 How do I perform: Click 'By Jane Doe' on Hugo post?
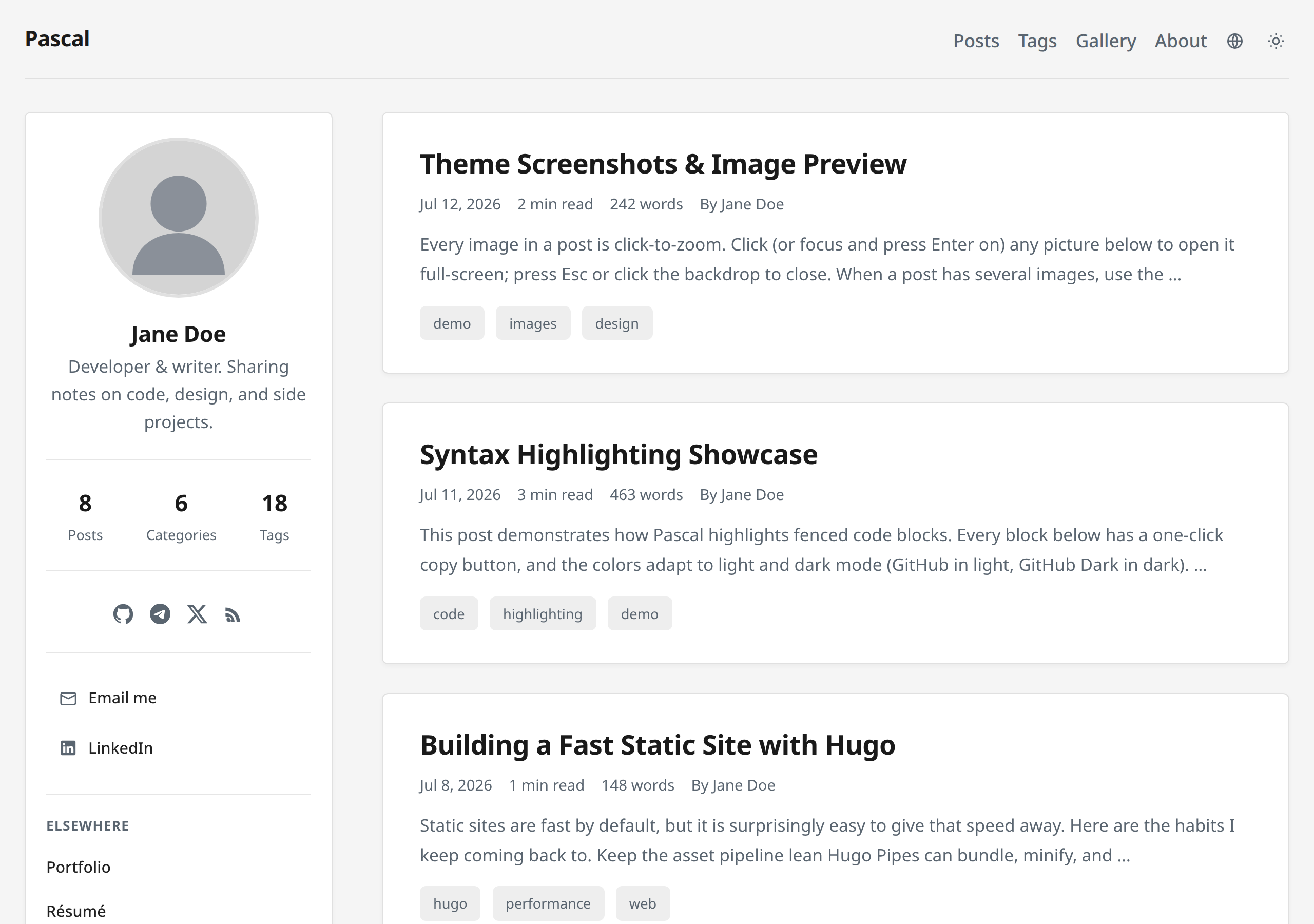pyautogui.click(x=733, y=785)
